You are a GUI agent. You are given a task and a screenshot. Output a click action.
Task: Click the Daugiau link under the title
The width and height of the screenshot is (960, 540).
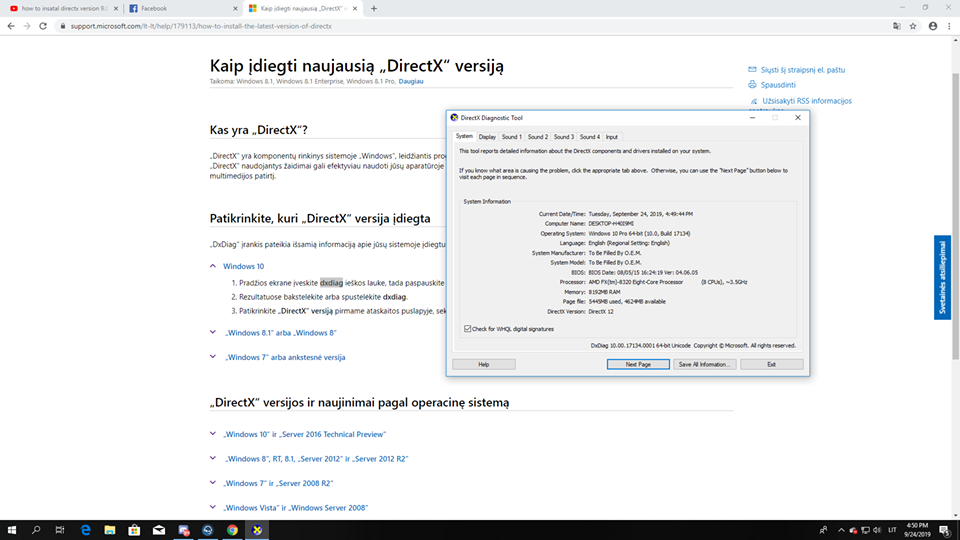tap(411, 81)
